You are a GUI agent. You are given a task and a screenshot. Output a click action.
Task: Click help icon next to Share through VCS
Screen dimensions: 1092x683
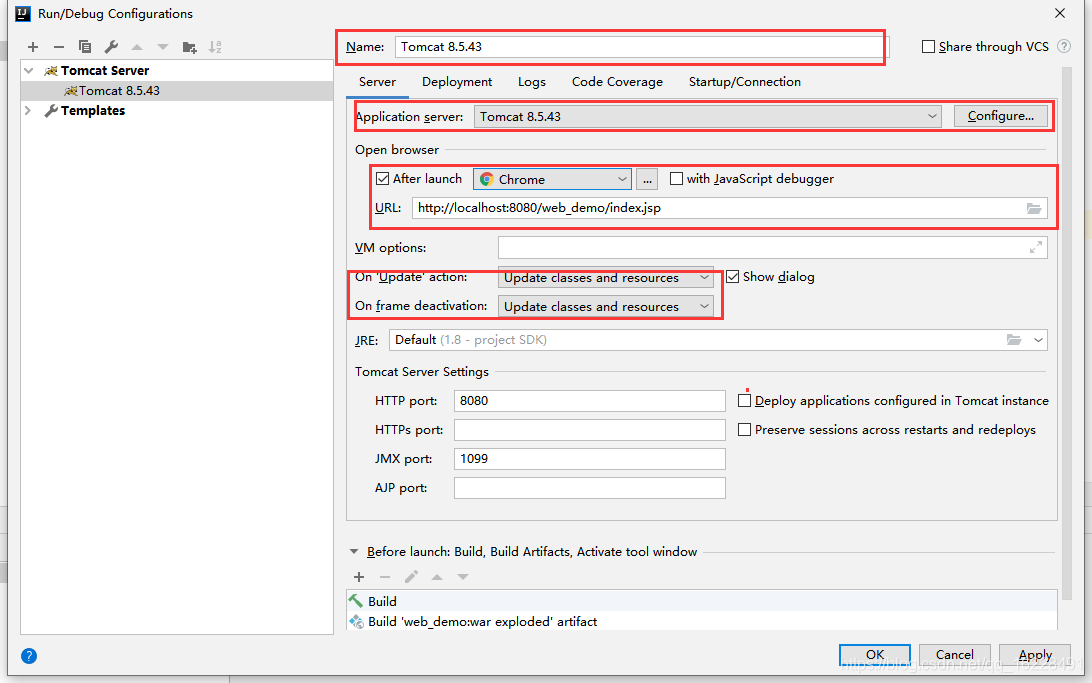point(1063,46)
